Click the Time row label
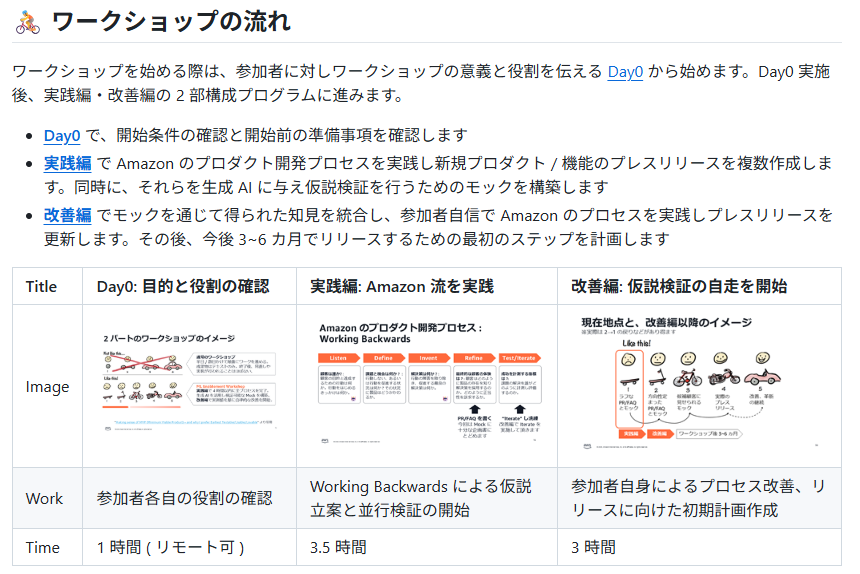Image resolution: width=860 pixels, height=574 pixels. point(43,547)
